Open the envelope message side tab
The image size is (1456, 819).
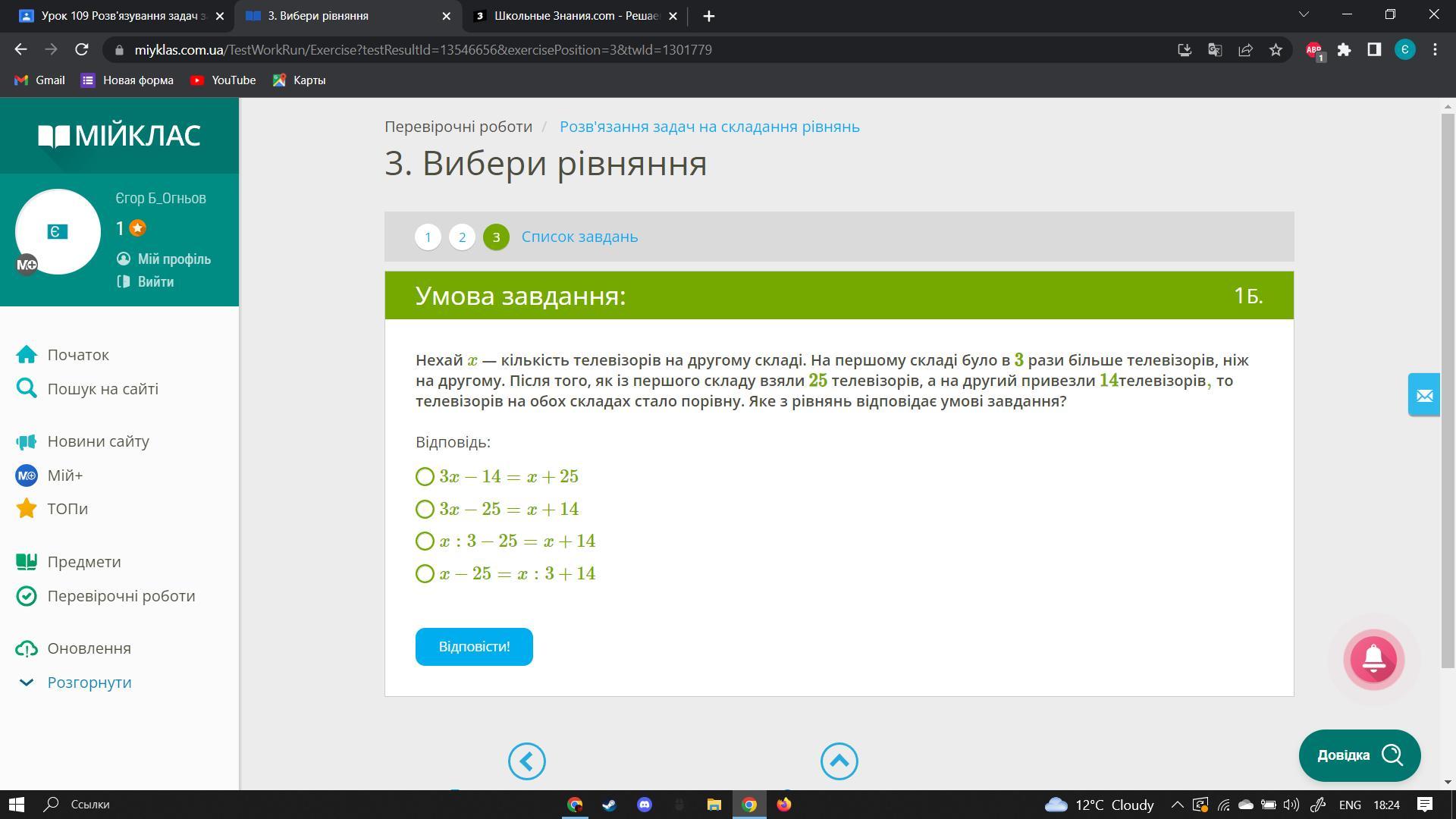1423,394
